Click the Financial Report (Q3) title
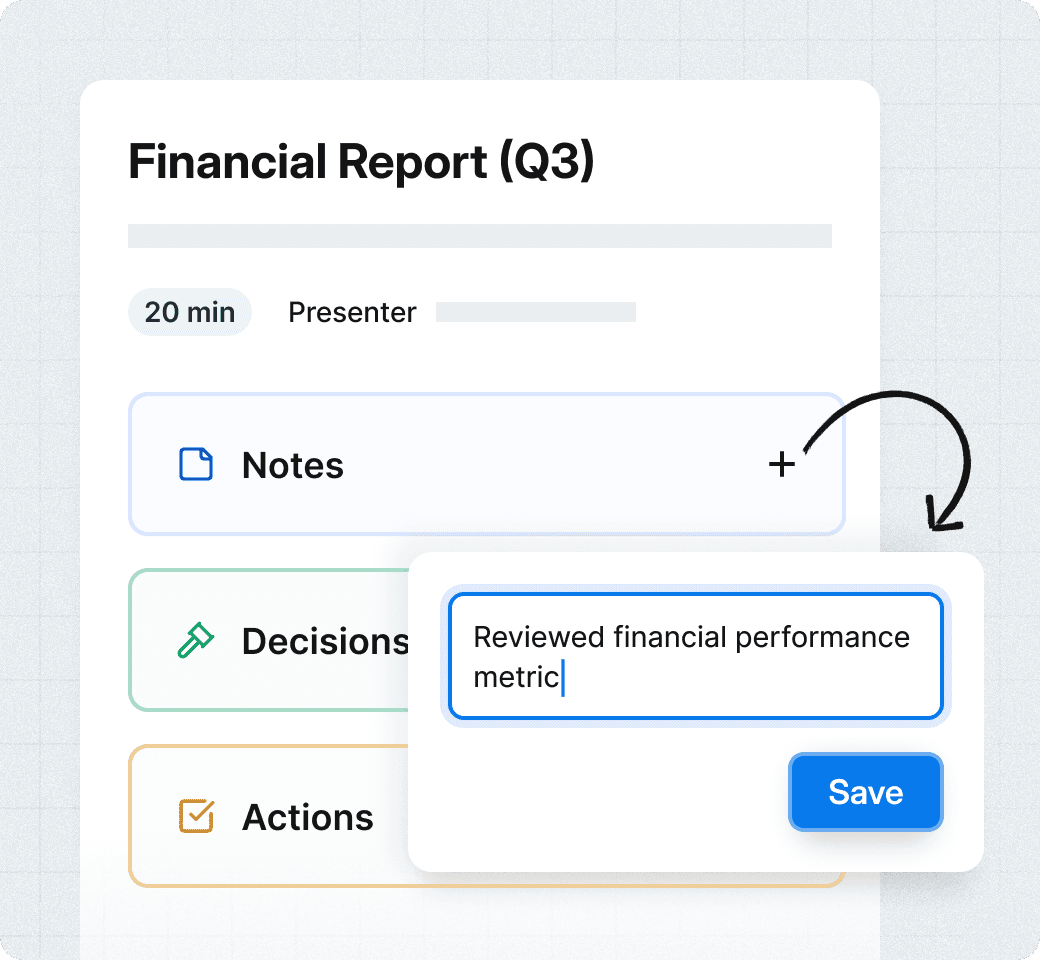This screenshot has width=1040, height=960. click(362, 163)
